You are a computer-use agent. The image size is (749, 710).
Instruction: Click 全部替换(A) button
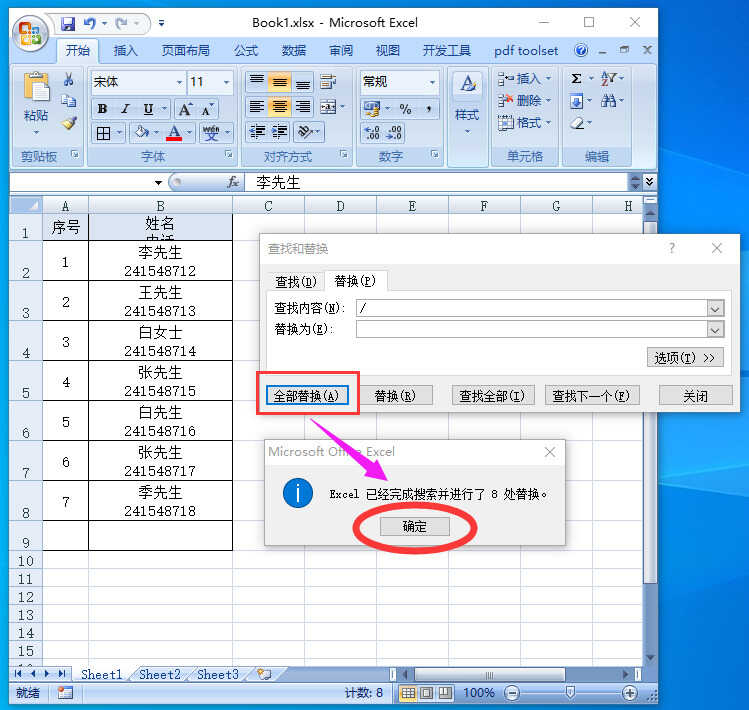pyautogui.click(x=307, y=396)
